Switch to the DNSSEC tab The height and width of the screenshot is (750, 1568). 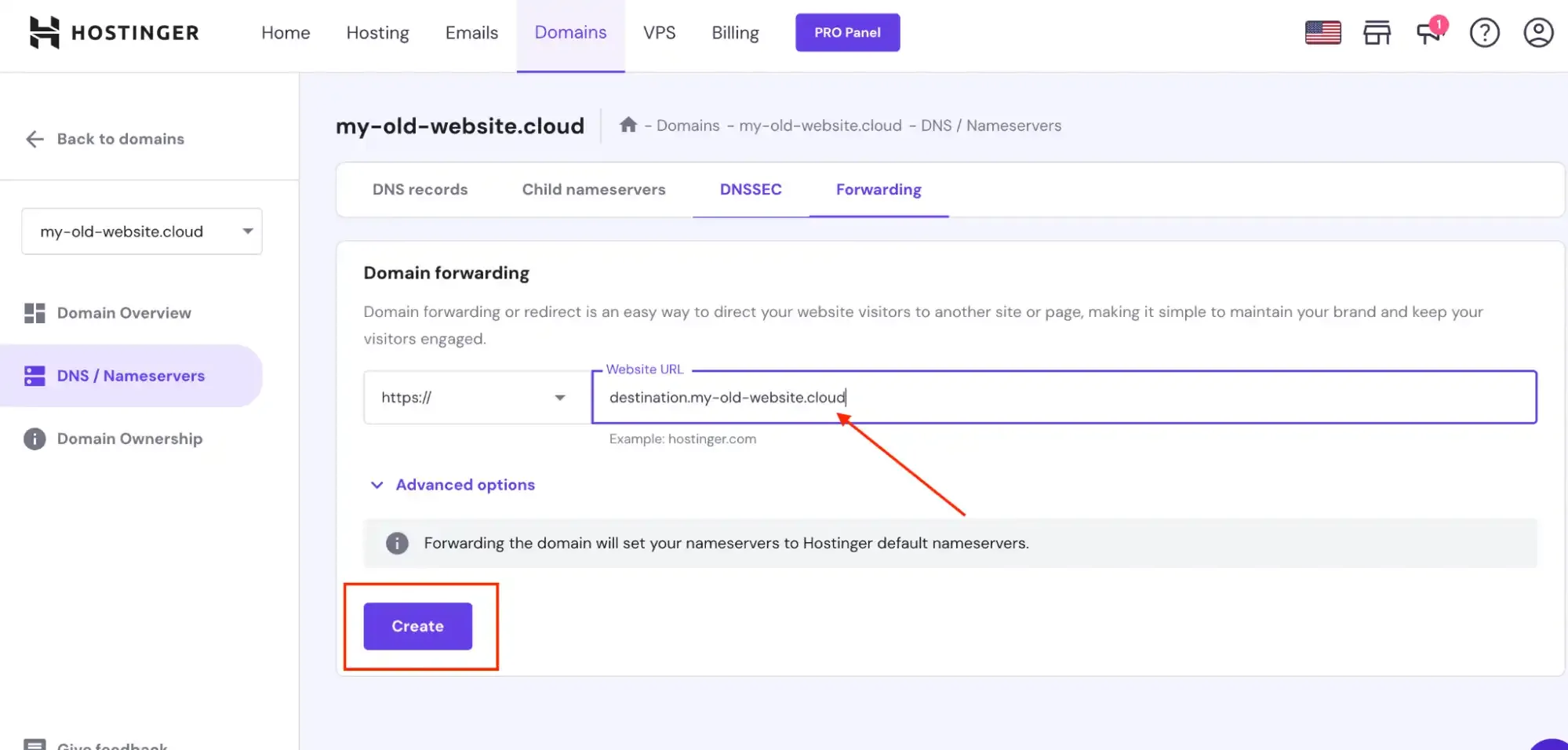click(x=750, y=189)
